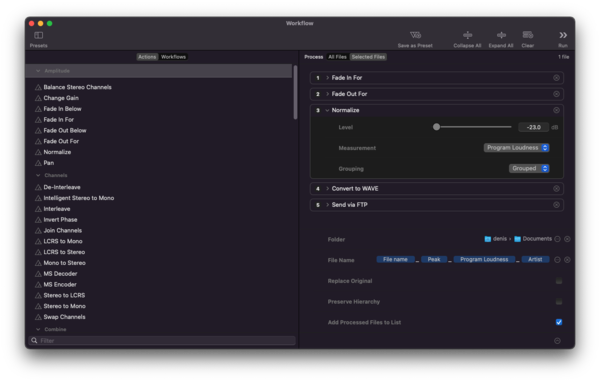Remove the Send via FTP step
600x382 pixels.
coord(556,205)
